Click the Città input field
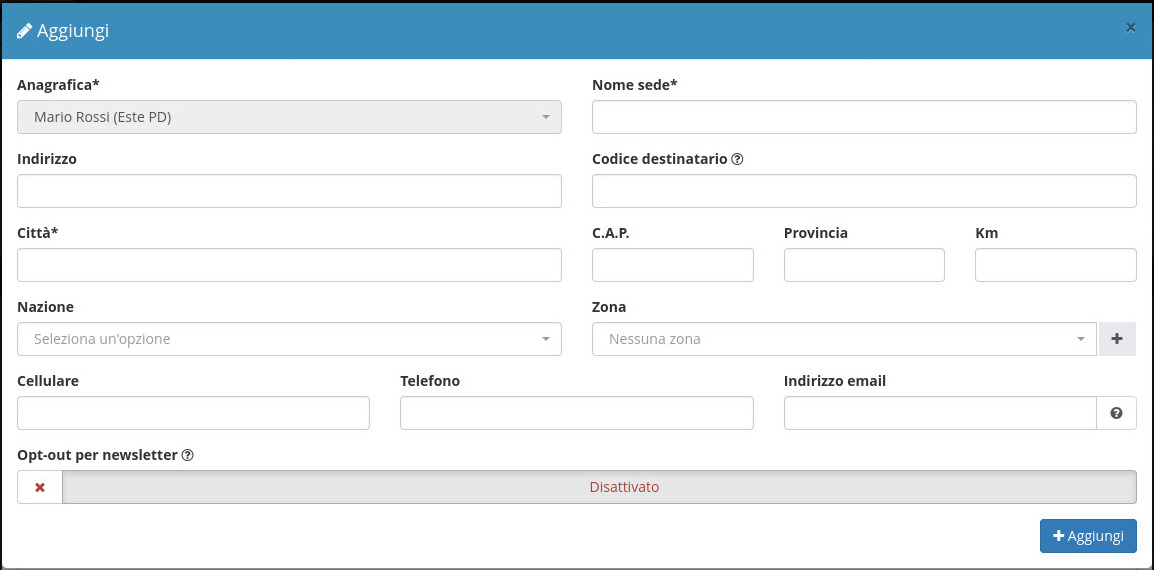Image resolution: width=1154 pixels, height=570 pixels. [x=289, y=265]
